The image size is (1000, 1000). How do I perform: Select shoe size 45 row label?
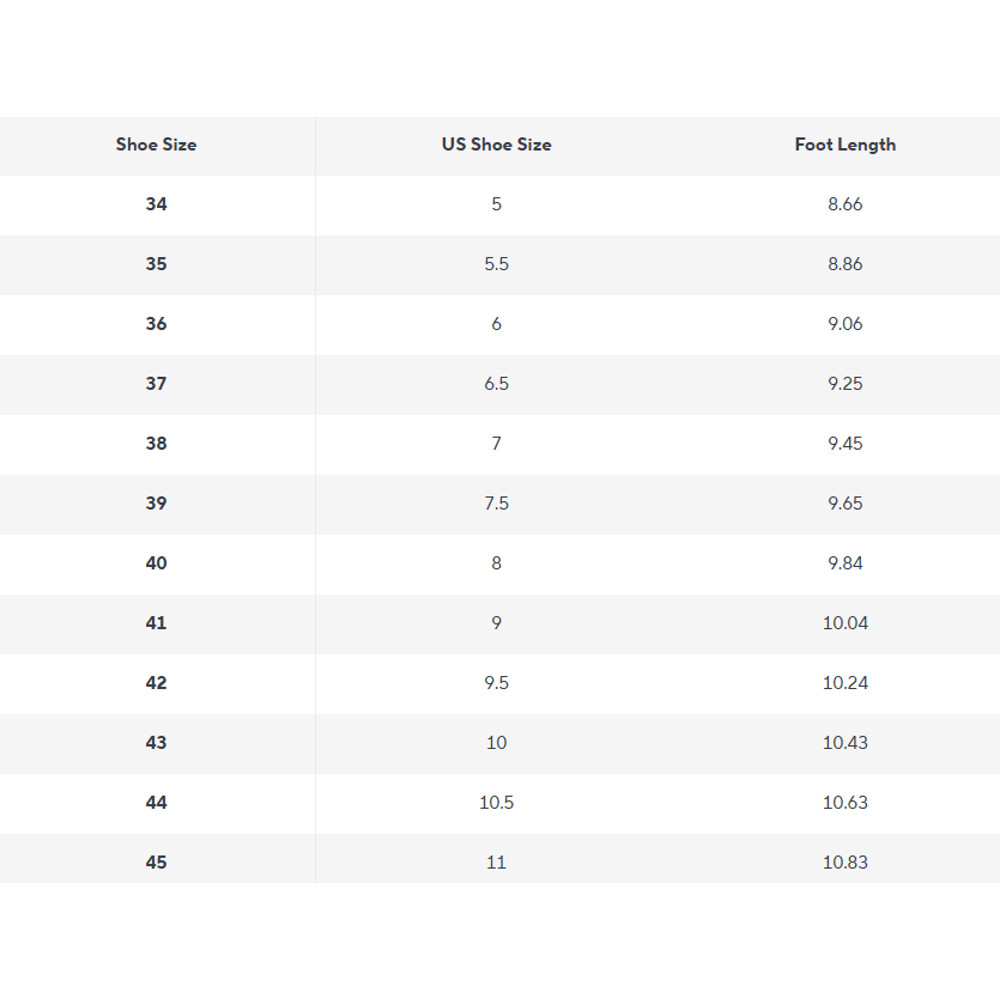tap(156, 862)
